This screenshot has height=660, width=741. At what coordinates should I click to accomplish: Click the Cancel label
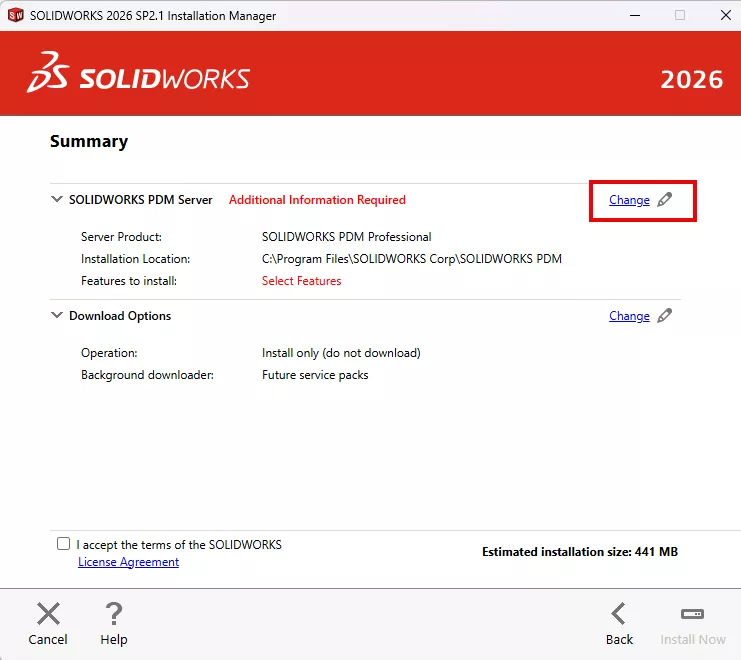48,639
